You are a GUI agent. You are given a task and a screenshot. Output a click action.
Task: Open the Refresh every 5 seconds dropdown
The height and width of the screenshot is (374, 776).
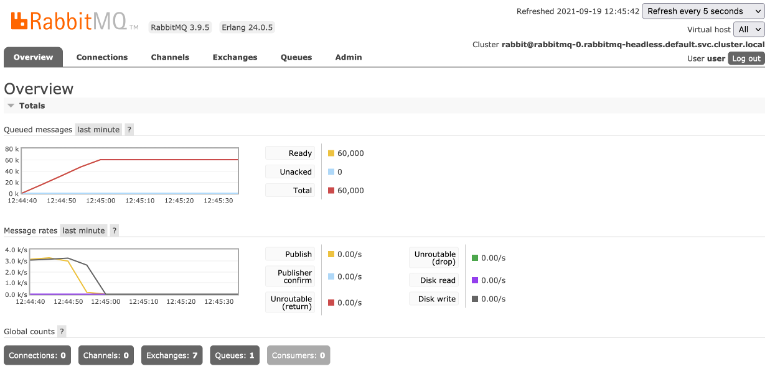(x=703, y=11)
